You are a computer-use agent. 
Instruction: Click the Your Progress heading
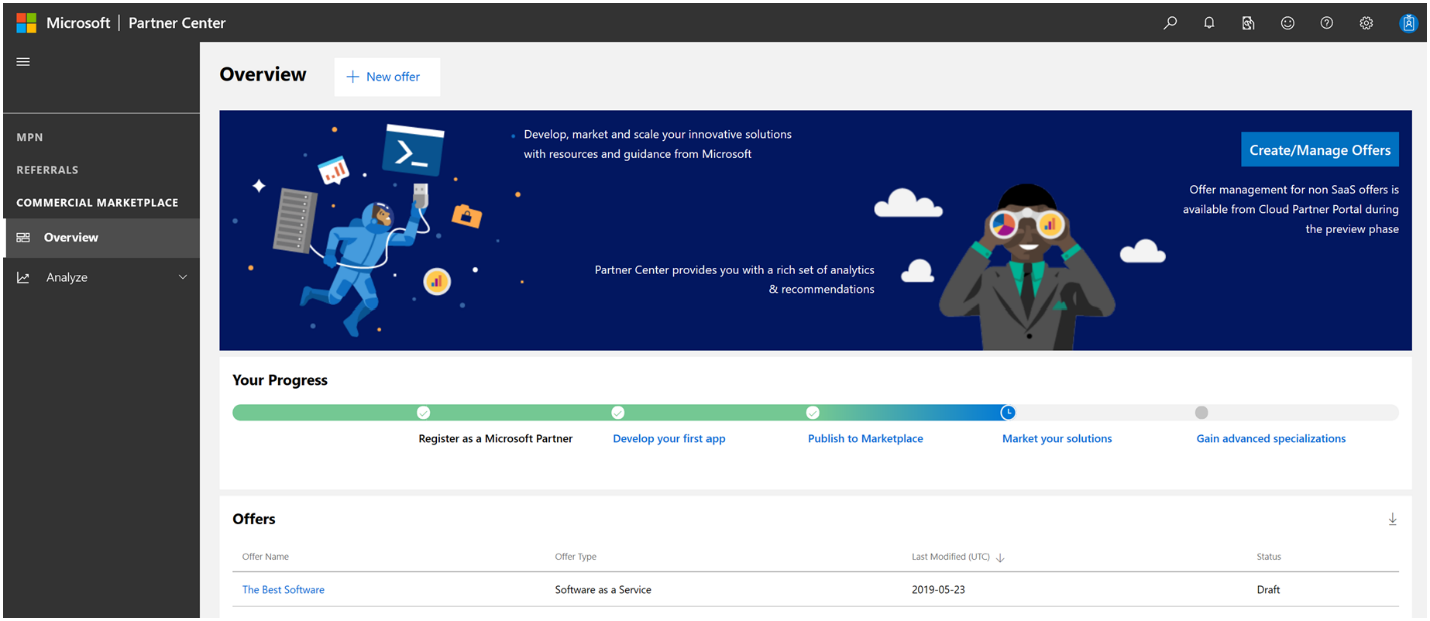coord(280,380)
